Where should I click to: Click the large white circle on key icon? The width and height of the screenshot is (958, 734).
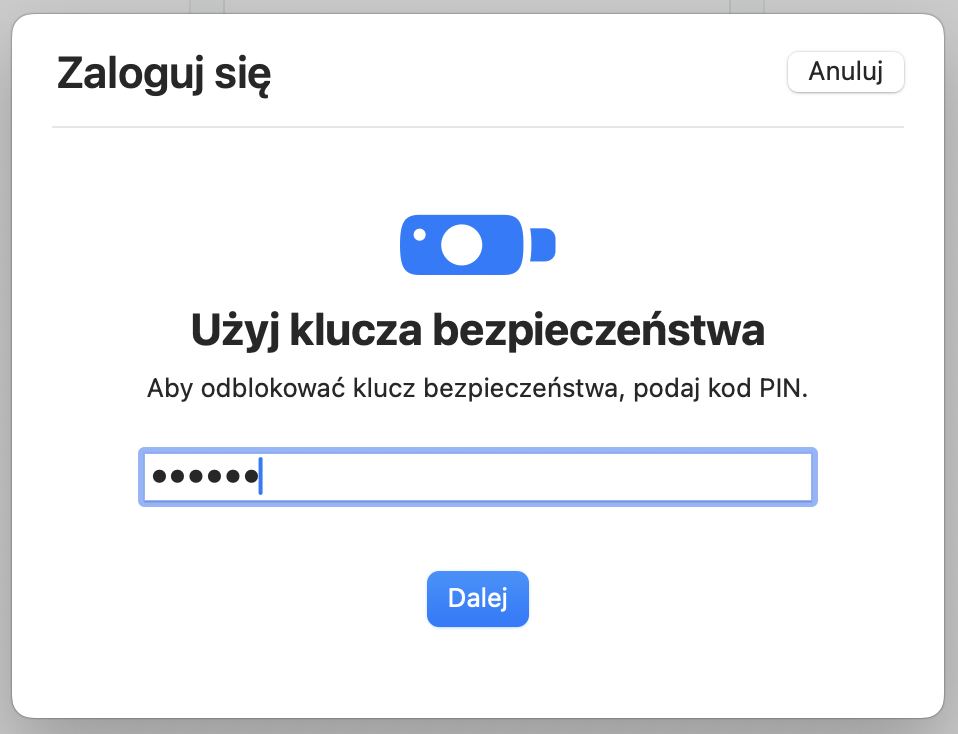click(462, 244)
